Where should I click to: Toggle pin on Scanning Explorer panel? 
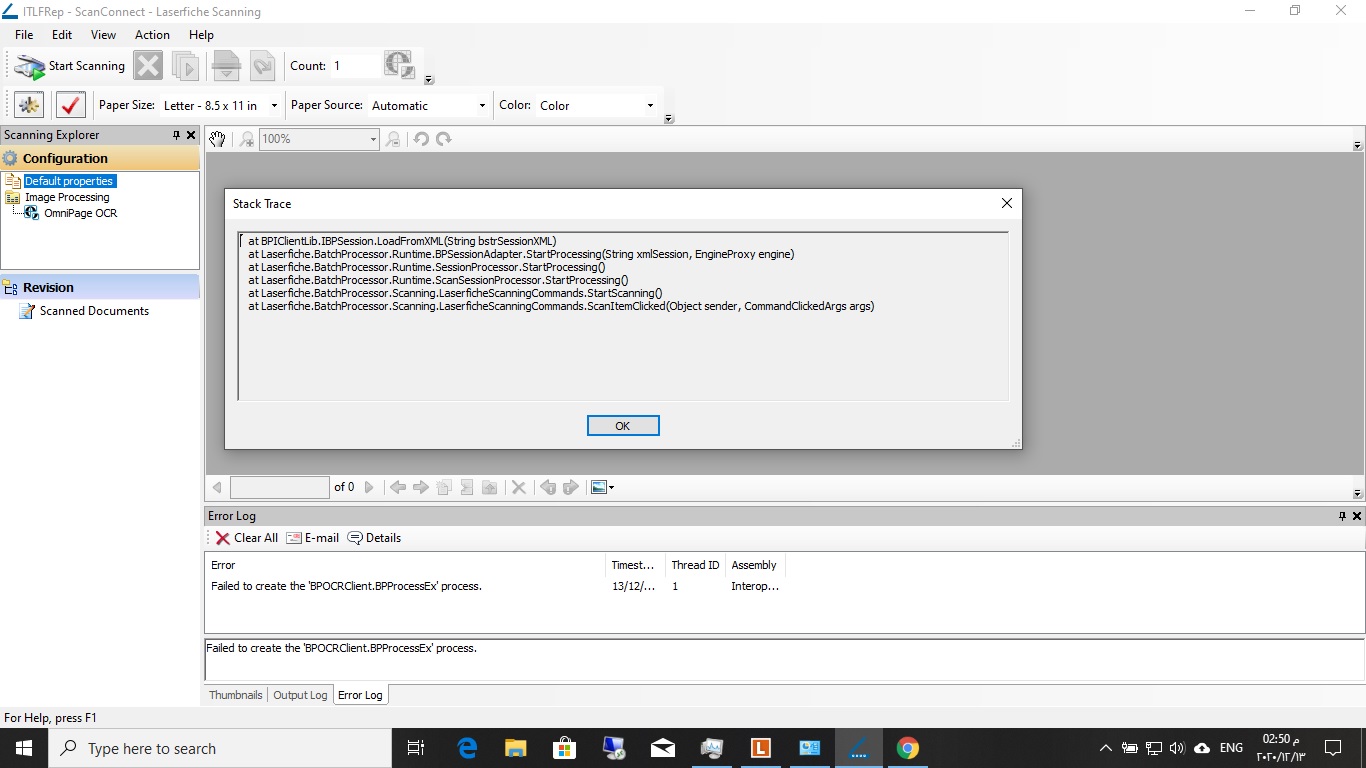coord(177,135)
